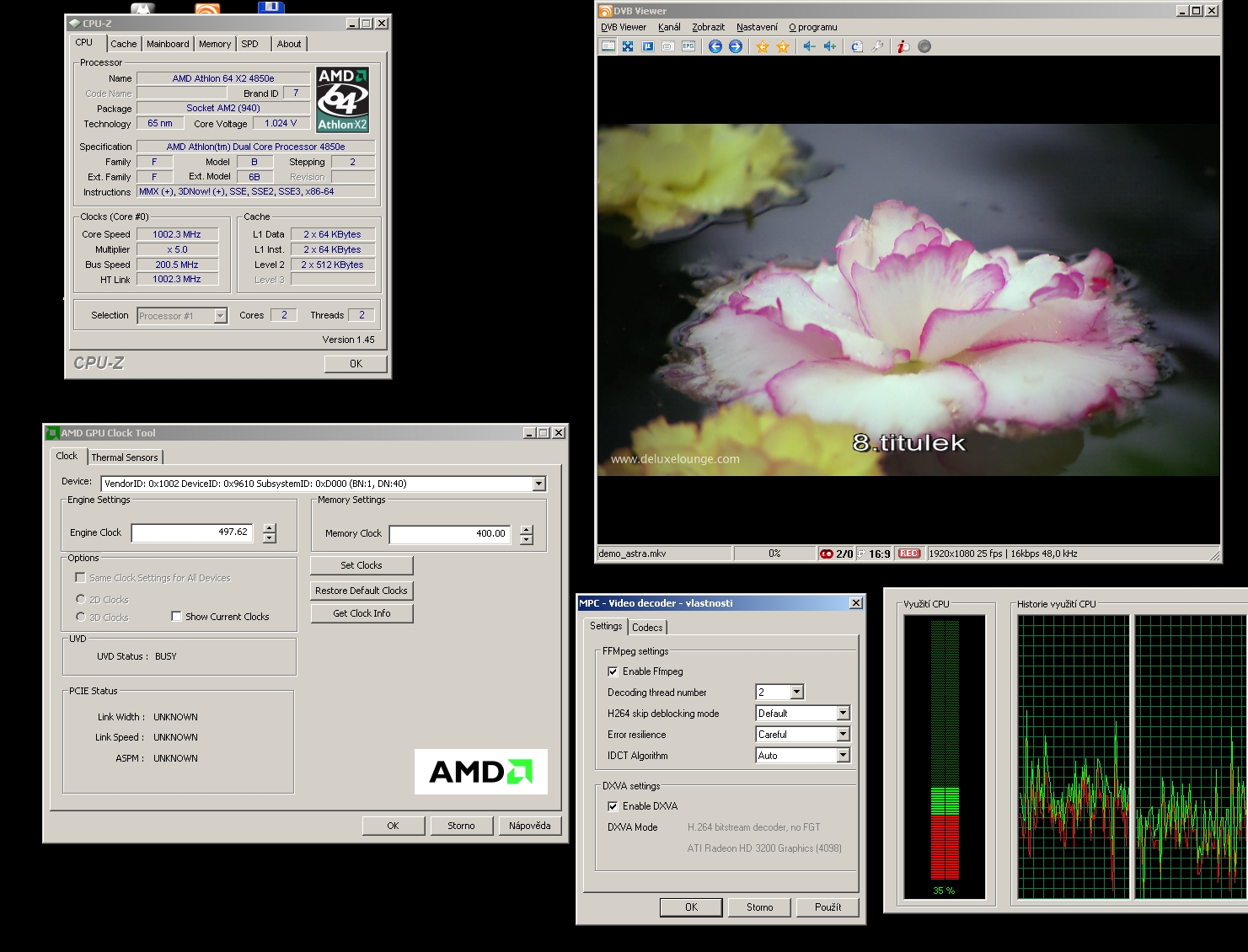Decrease Engine Clock with down stepper arrow
The image size is (1248, 952).
click(270, 538)
